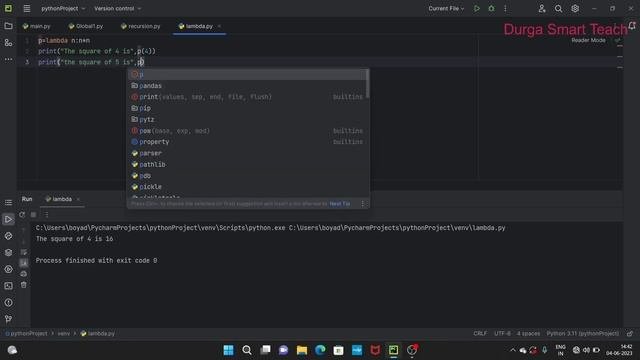
Task: Open the Problems tool window
Action: [8, 302]
